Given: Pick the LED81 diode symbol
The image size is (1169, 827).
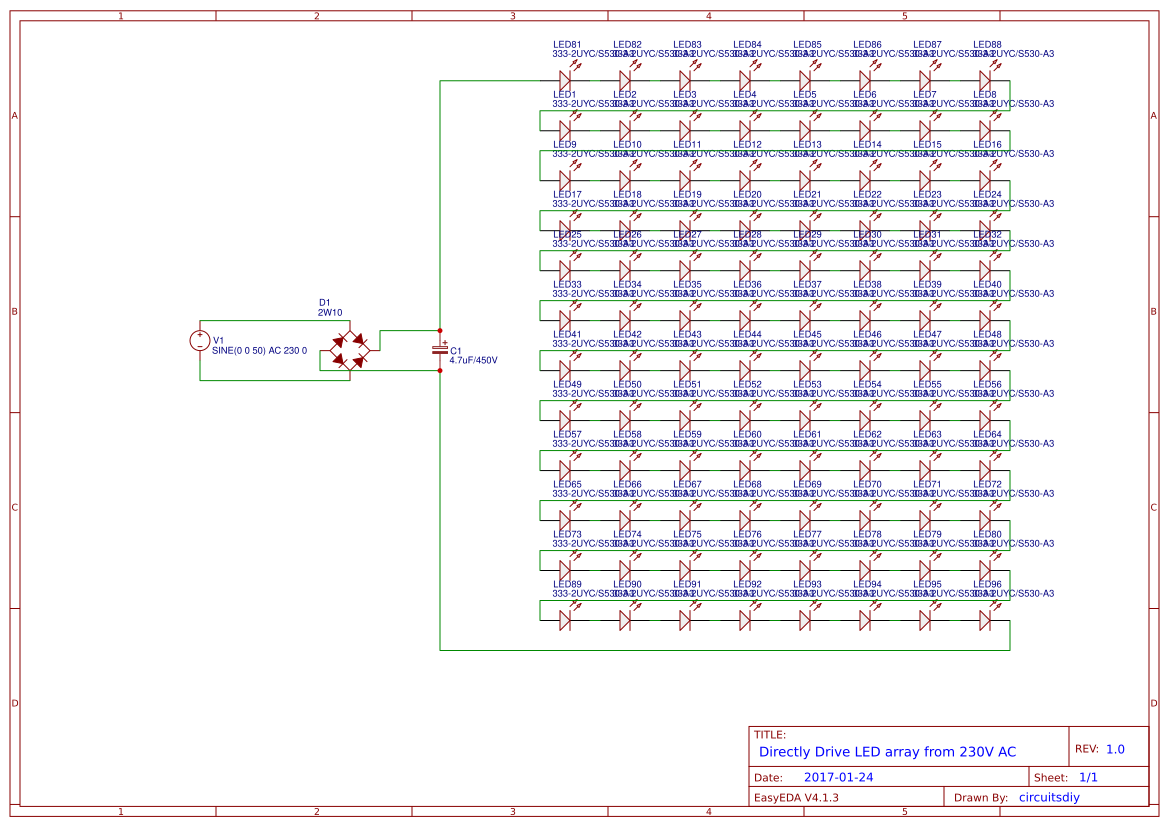Looking at the screenshot, I should pyautogui.click(x=565, y=80).
